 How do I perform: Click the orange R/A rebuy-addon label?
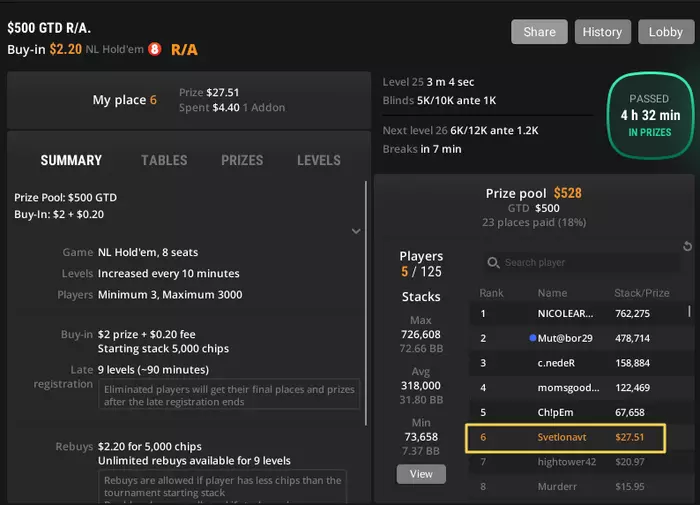pyautogui.click(x=184, y=50)
